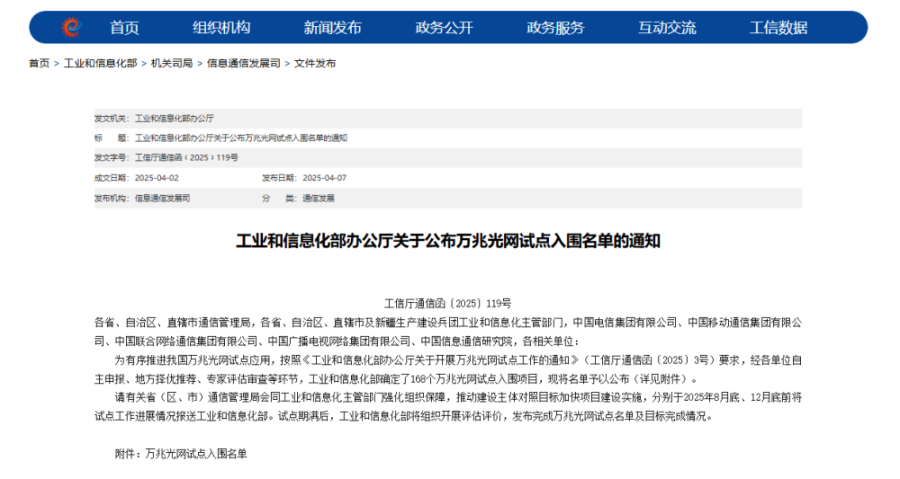This screenshot has width=900, height=479.
Task: Open 信息通信发展司 breadcrumb link
Action: point(243,63)
